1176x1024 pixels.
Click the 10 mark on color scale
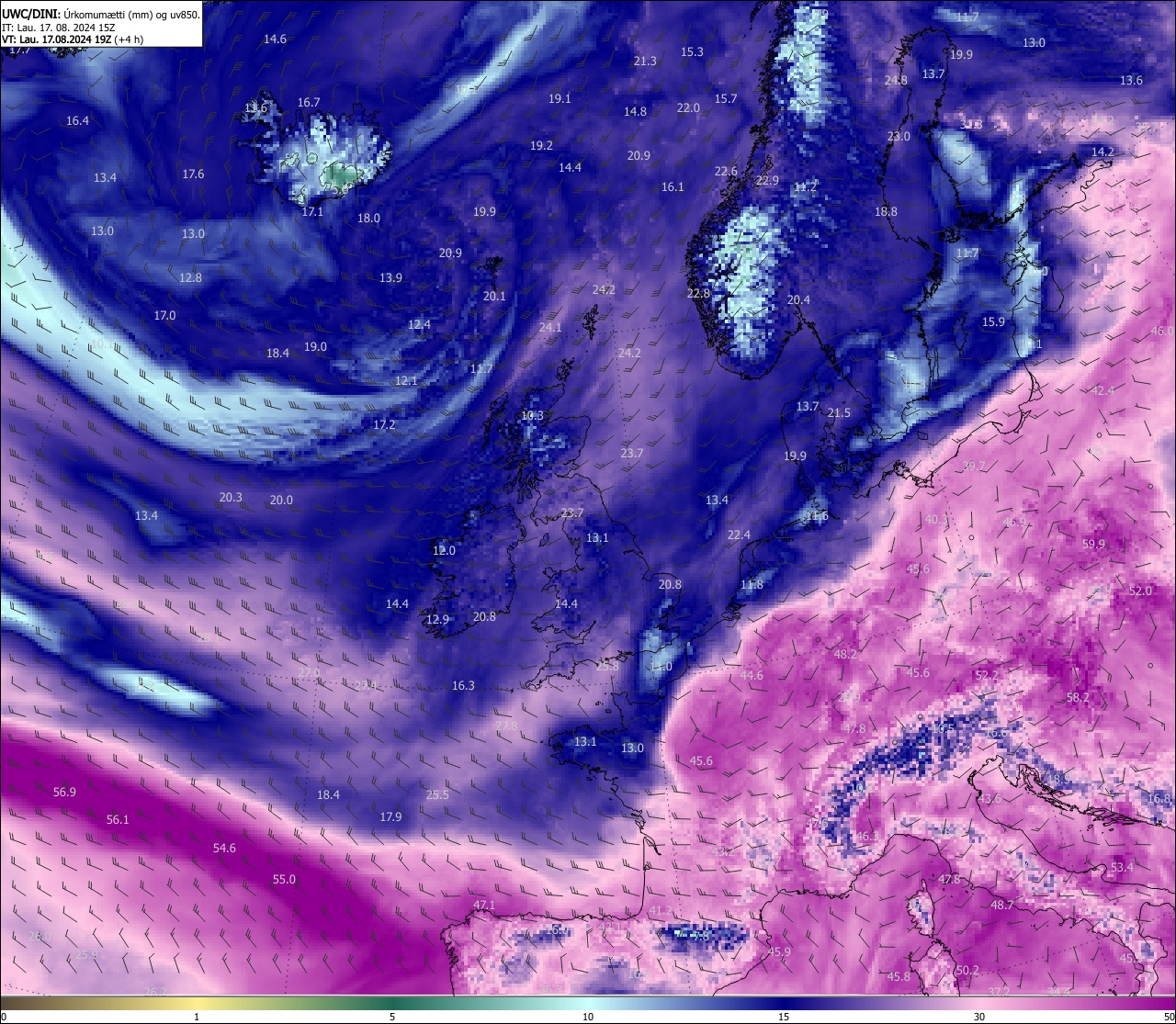[588, 1017]
